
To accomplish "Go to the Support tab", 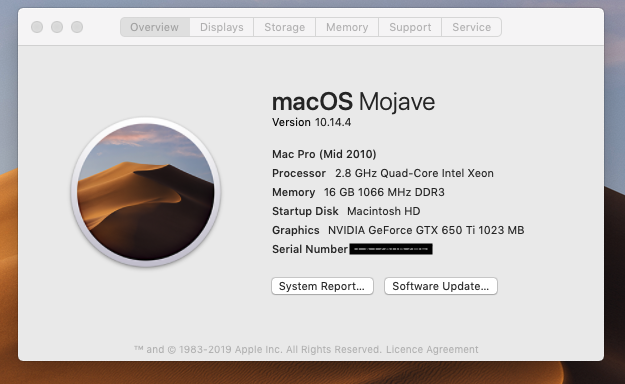I will click(410, 27).
